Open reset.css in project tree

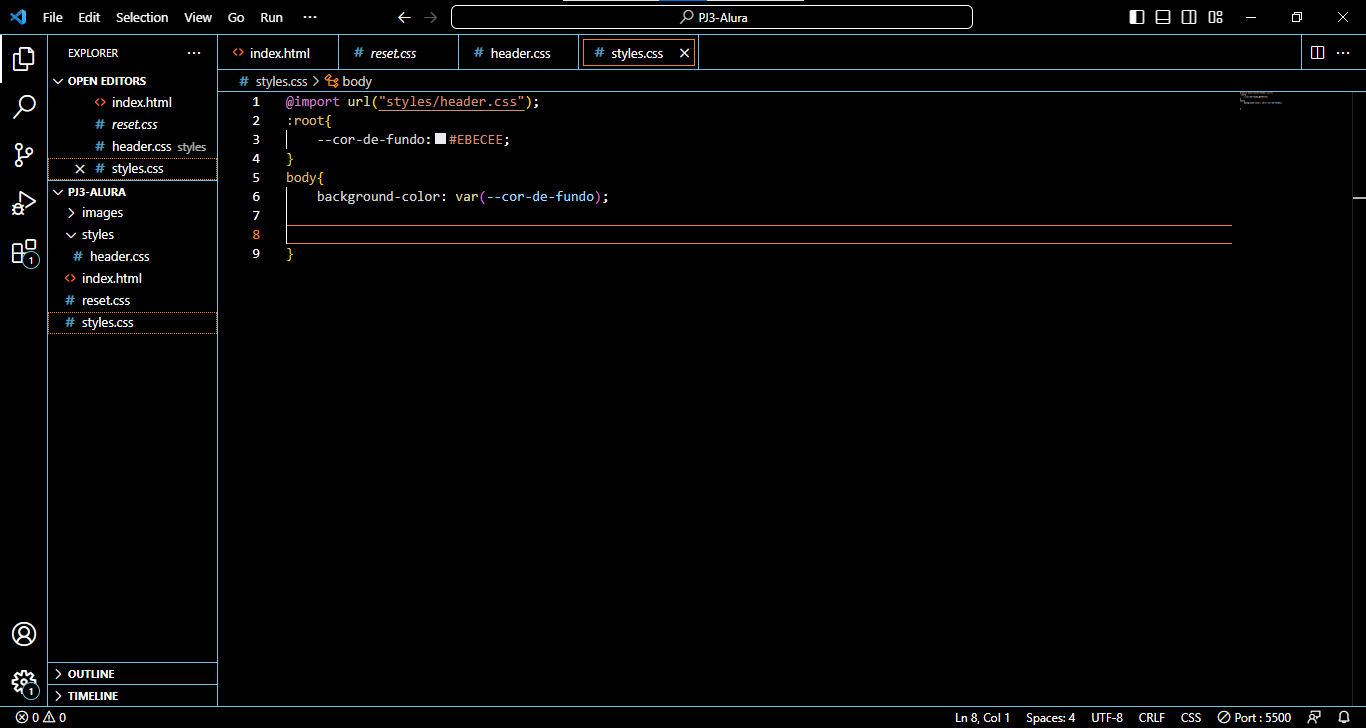132,301
